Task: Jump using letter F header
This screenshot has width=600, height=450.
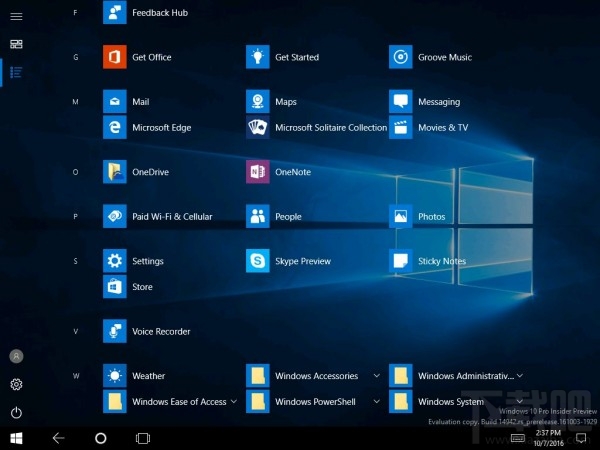Action: [x=75, y=13]
